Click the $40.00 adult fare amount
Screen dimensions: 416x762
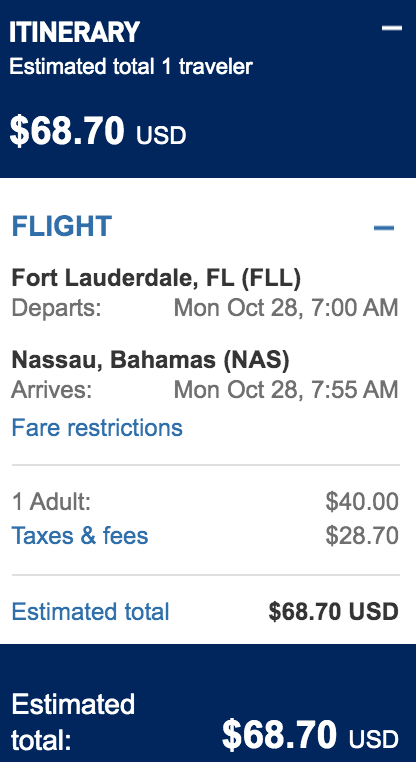tap(362, 502)
